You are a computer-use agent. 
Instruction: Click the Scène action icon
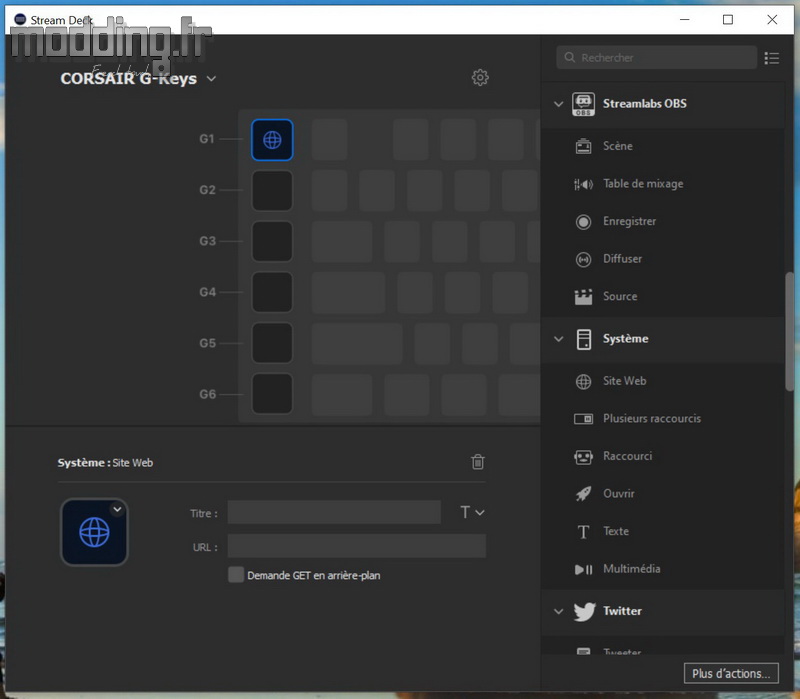pyautogui.click(x=583, y=146)
